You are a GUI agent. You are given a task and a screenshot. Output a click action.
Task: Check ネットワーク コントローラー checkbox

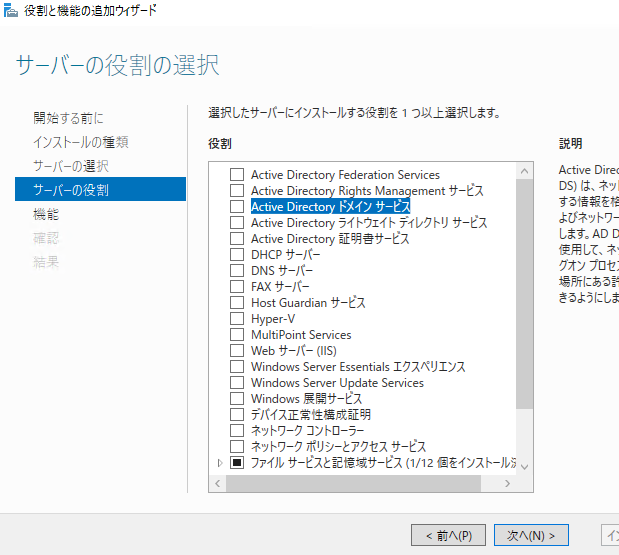coord(237,431)
